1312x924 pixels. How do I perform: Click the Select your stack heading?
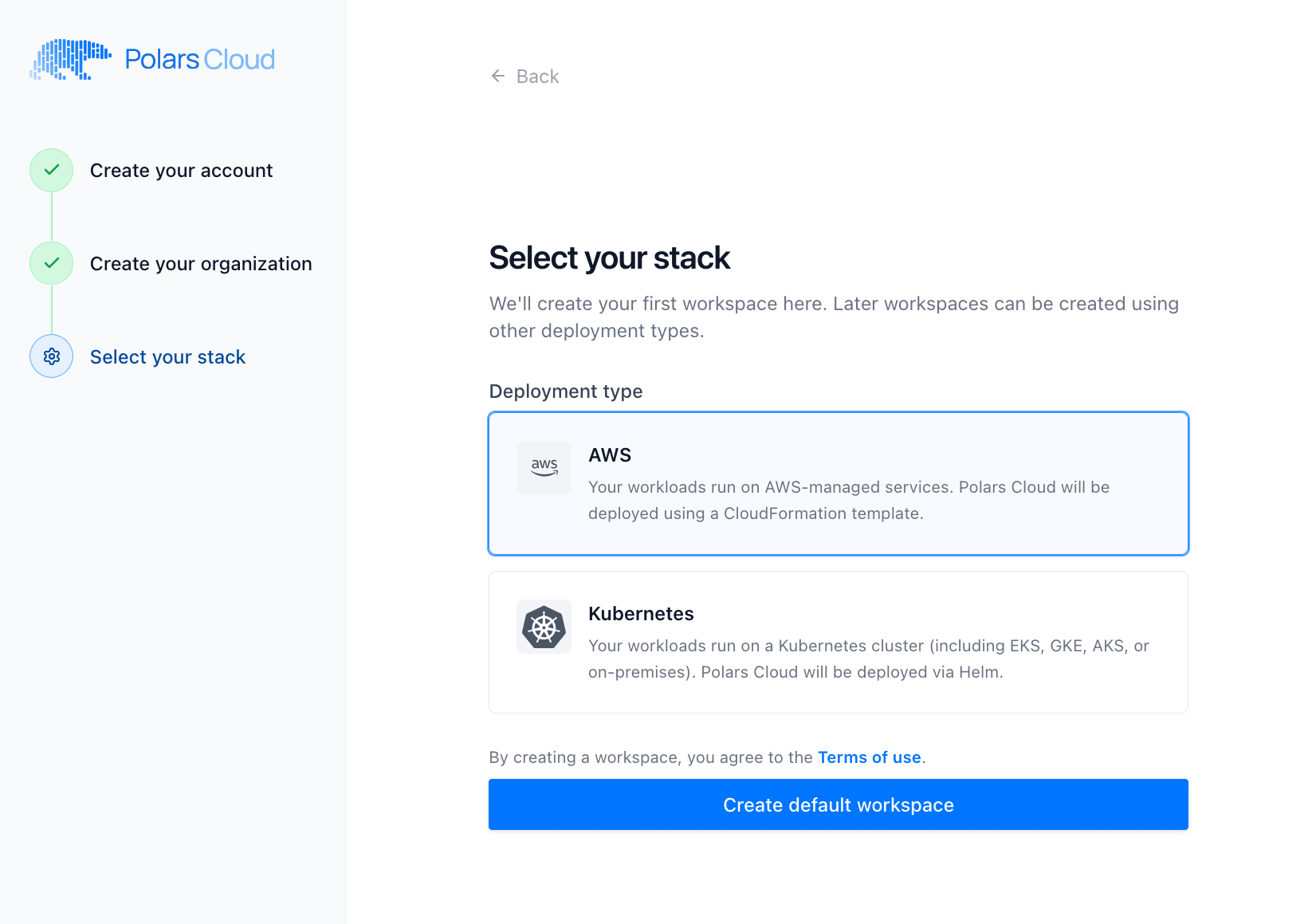point(610,258)
